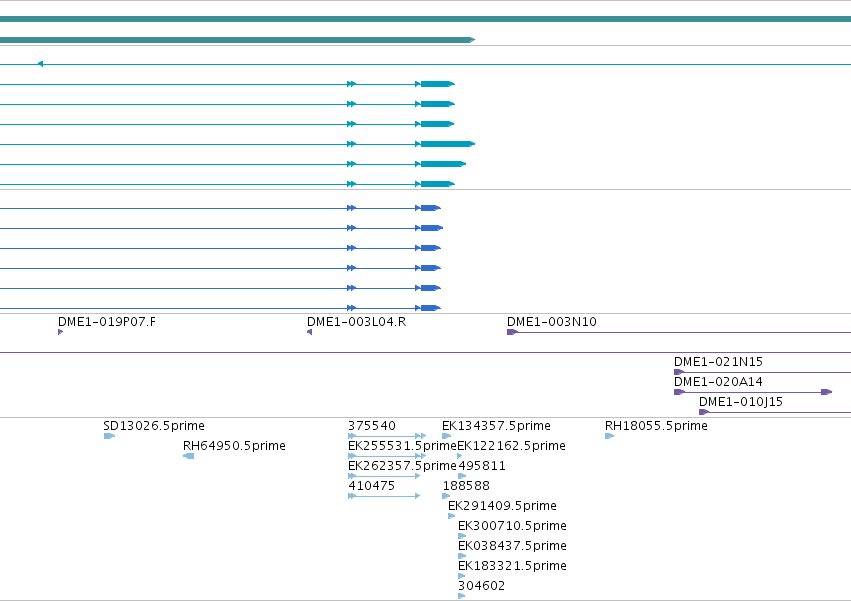This screenshot has width=851, height=601.
Task: Click the DME1-021N15 start arrow glyph
Action: [679, 372]
